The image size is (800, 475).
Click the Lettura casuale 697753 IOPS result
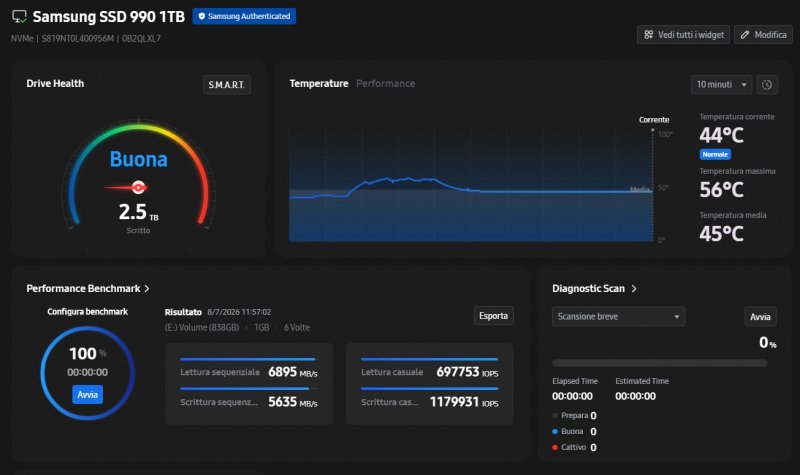pos(430,372)
